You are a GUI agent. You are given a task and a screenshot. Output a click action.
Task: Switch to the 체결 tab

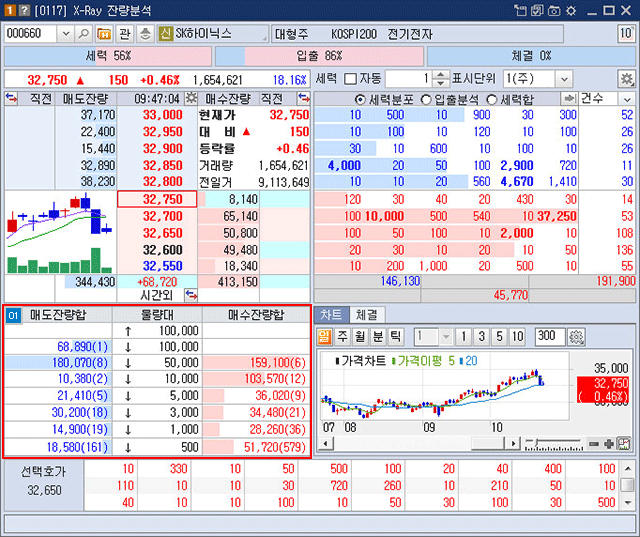tap(366, 315)
